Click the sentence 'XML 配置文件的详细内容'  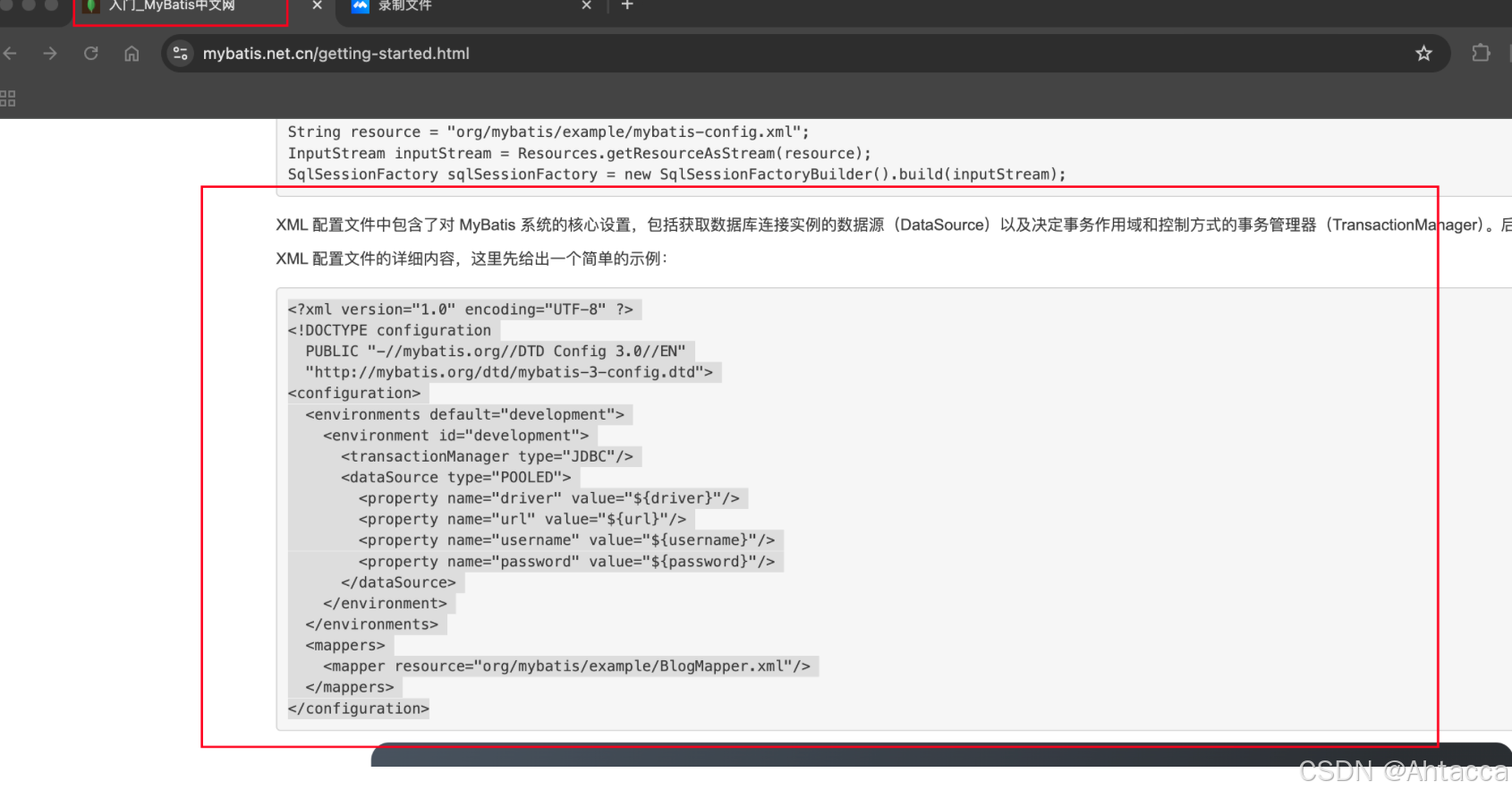471,259
